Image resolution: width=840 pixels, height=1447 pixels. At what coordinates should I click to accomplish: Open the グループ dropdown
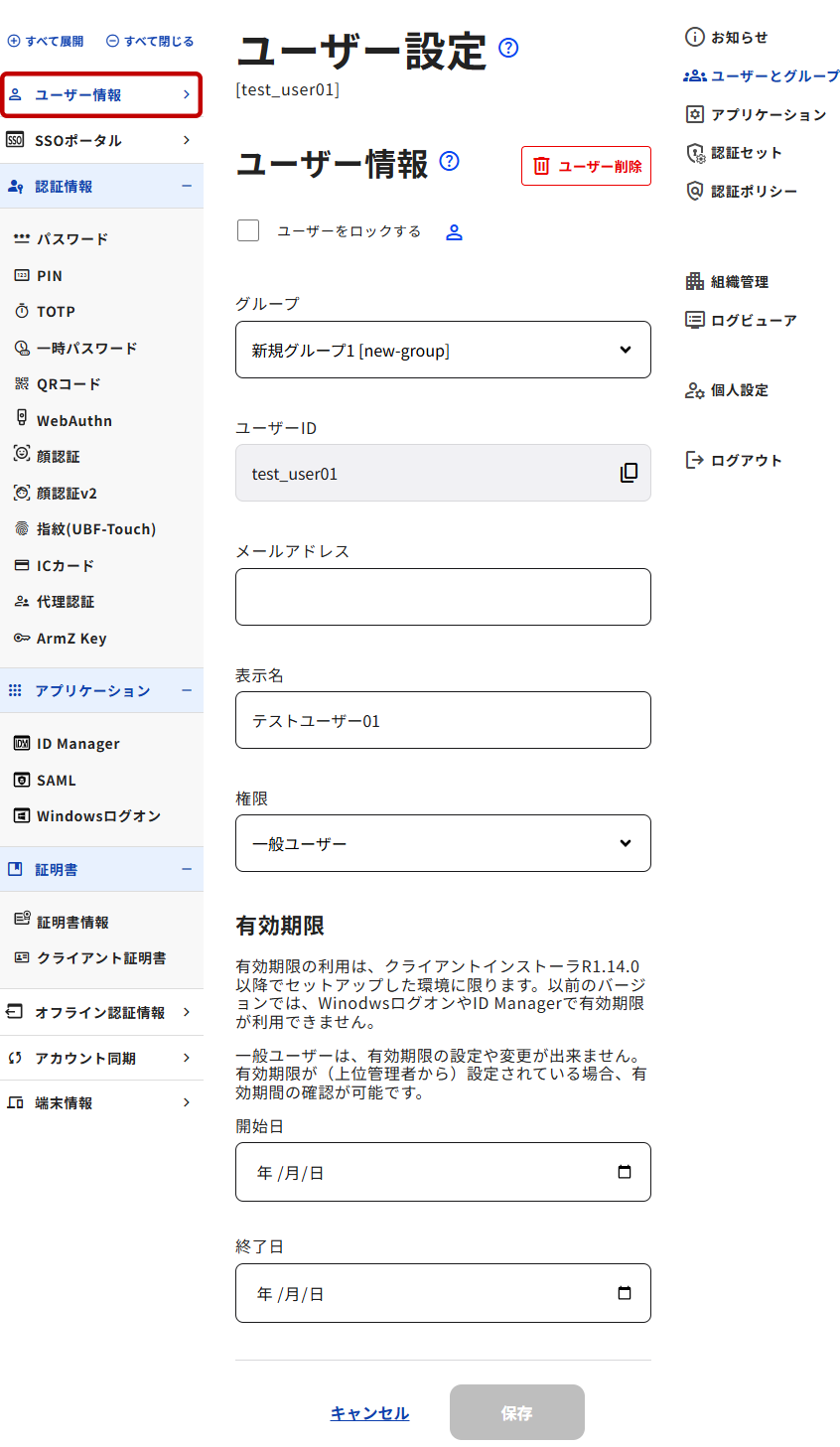[x=443, y=350]
